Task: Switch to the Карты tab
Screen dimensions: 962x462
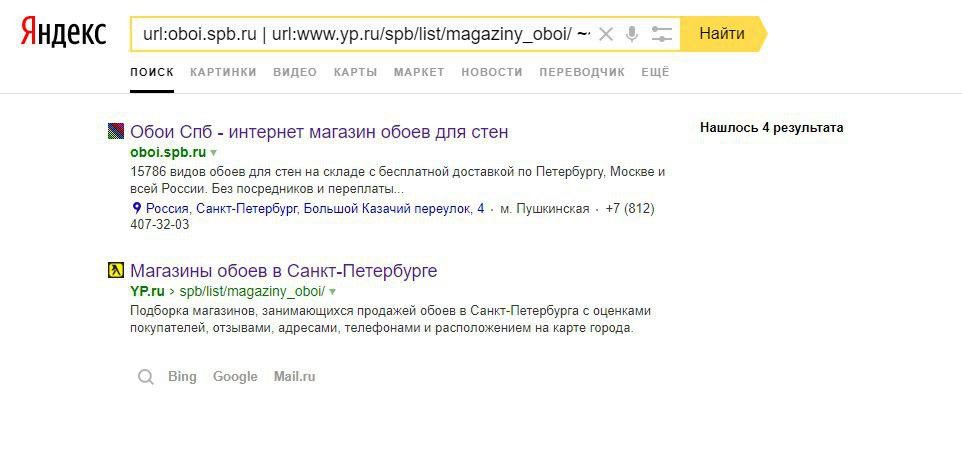Action: point(355,72)
